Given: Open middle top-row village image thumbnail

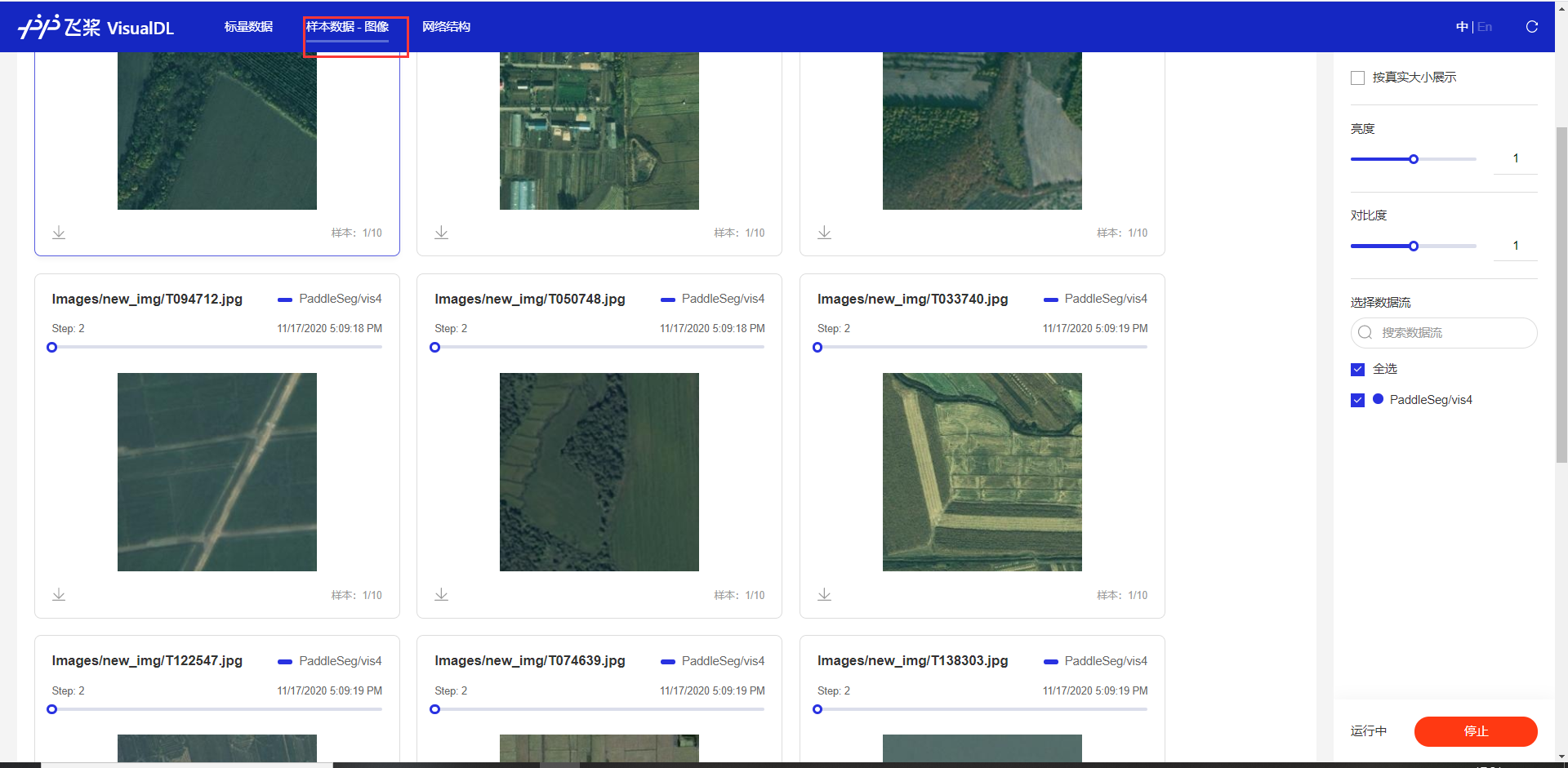Looking at the screenshot, I should 599,131.
